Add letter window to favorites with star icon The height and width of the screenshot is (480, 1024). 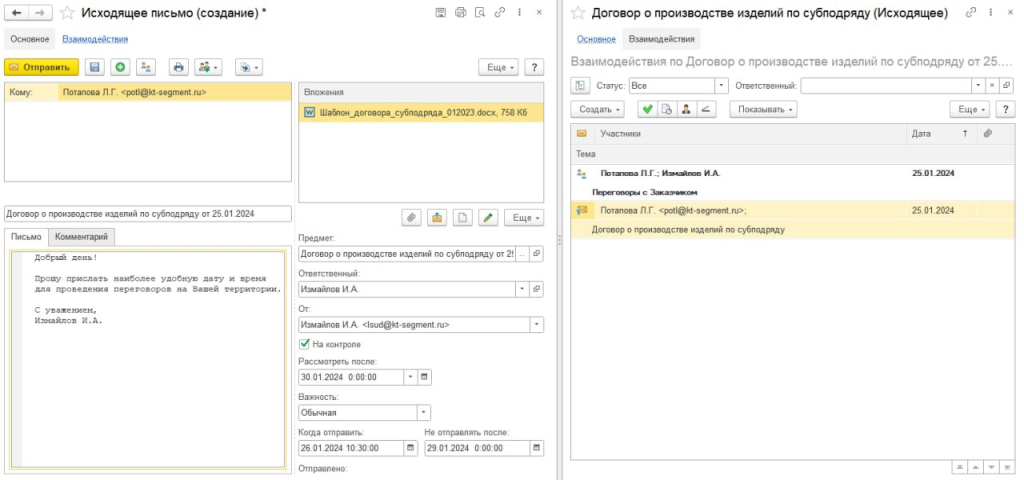point(68,13)
